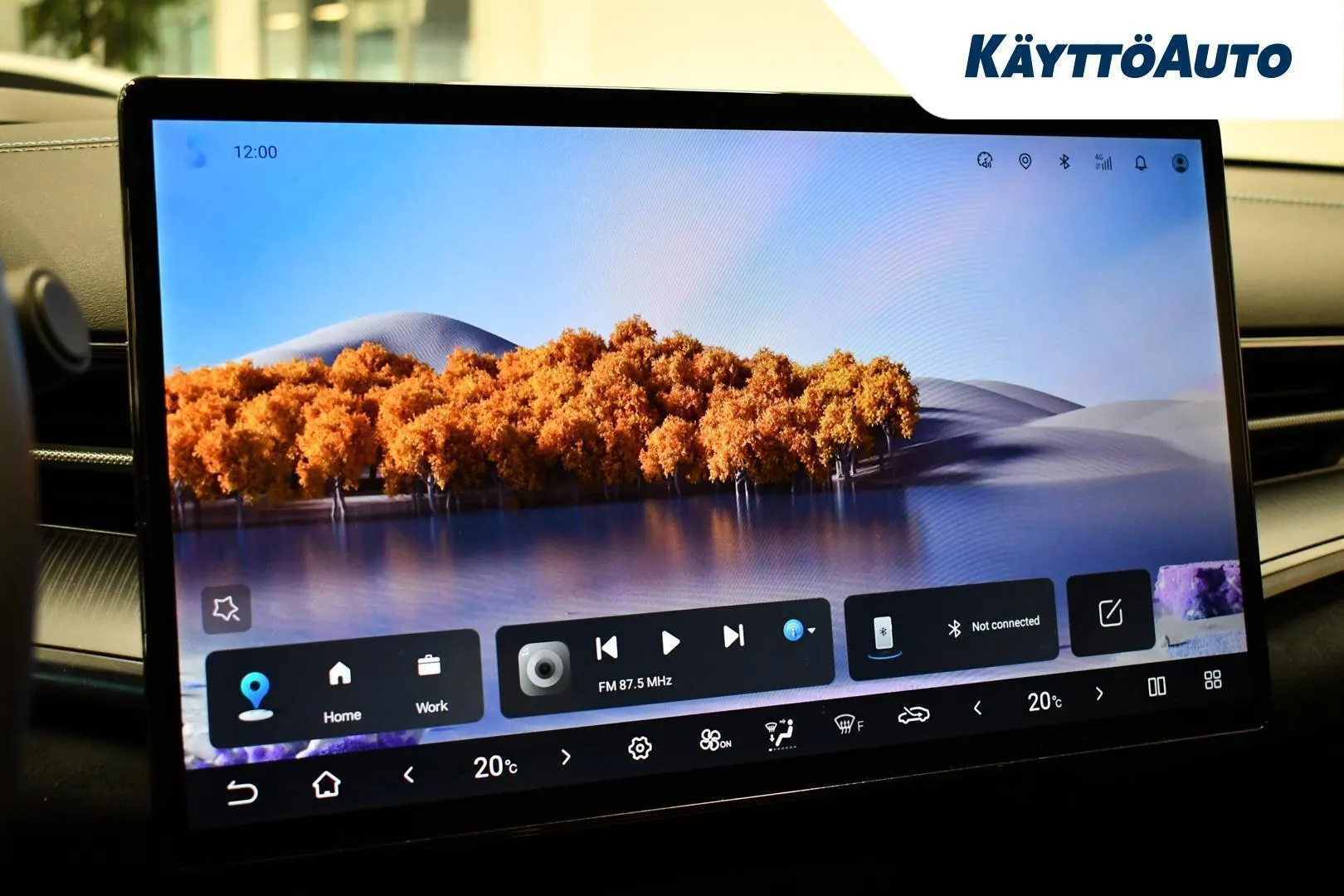Toggle the climate fan ON button

[x=714, y=739]
